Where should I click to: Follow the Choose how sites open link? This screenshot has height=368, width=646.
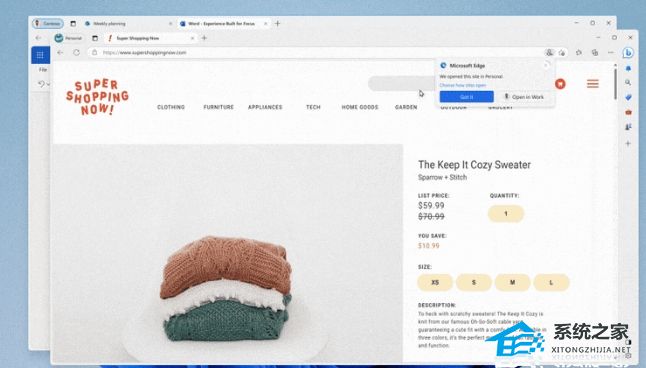click(x=463, y=85)
